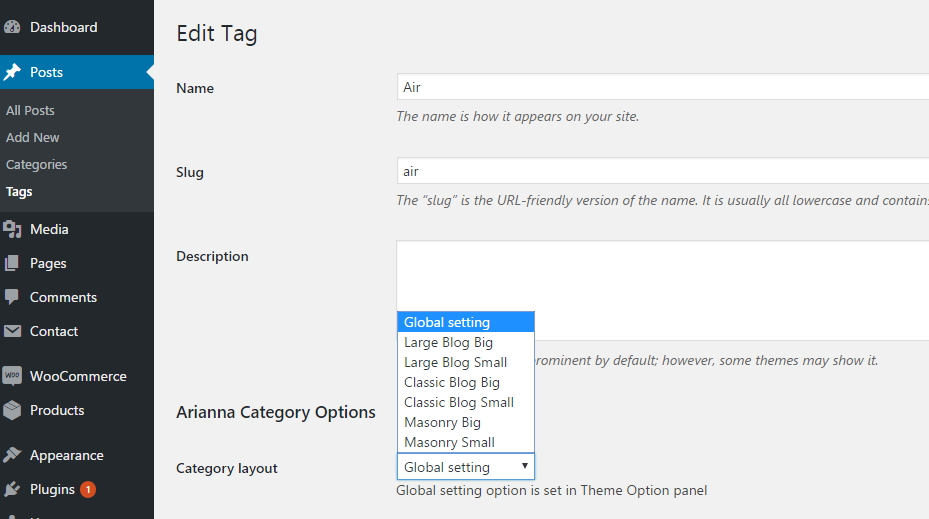This screenshot has width=929, height=519.
Task: Open All Posts submenu item
Action: point(30,111)
